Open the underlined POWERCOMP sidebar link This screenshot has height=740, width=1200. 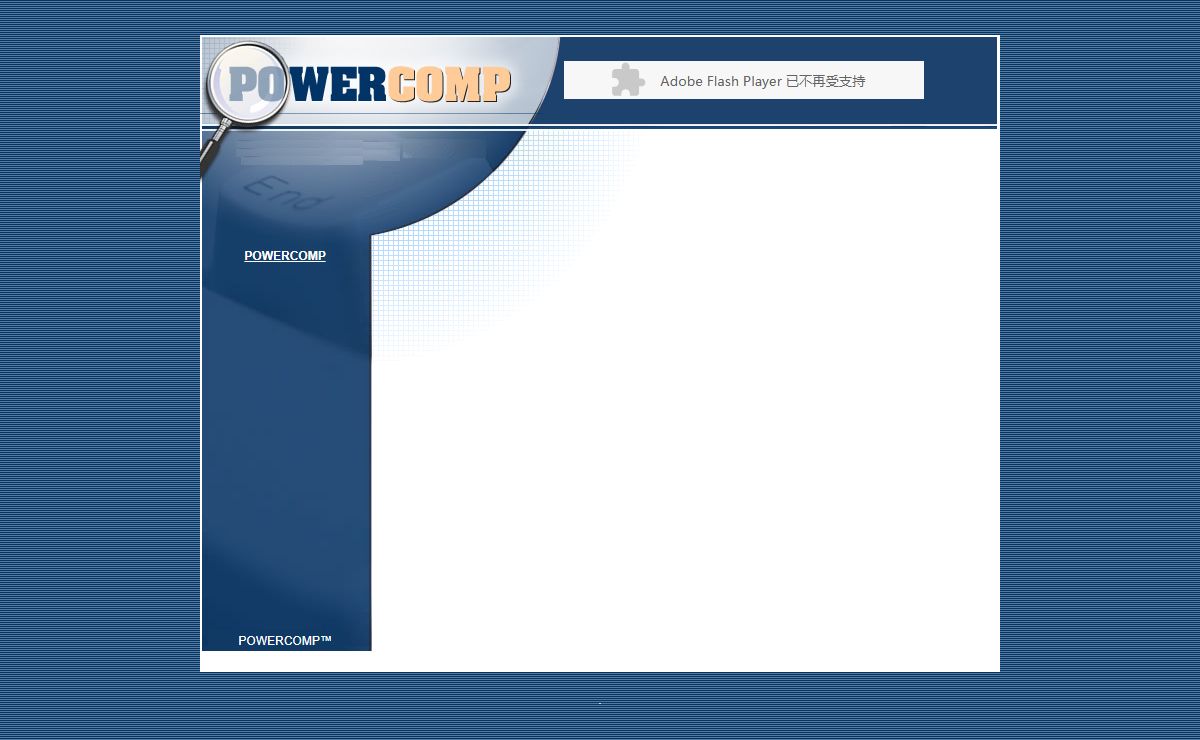click(285, 256)
